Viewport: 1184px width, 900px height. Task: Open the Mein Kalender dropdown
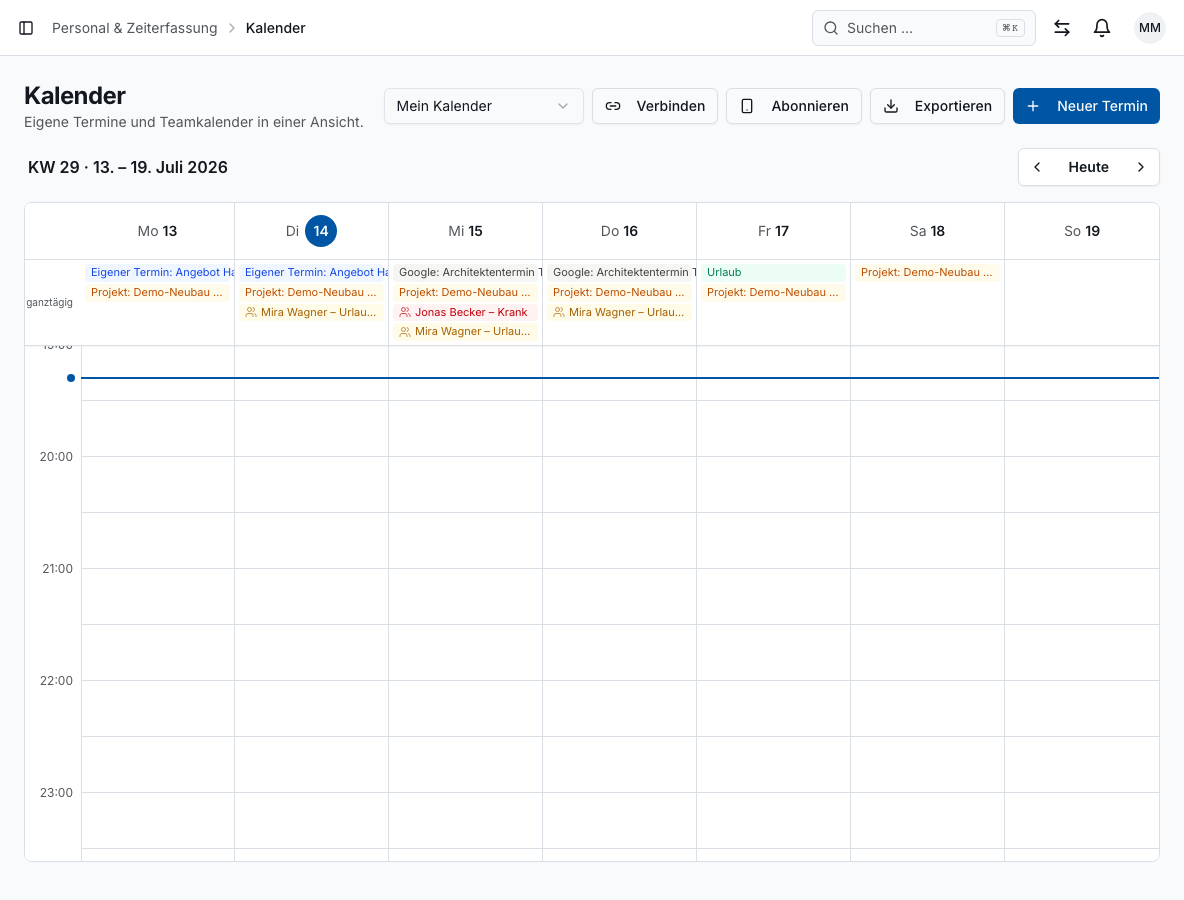pos(483,106)
